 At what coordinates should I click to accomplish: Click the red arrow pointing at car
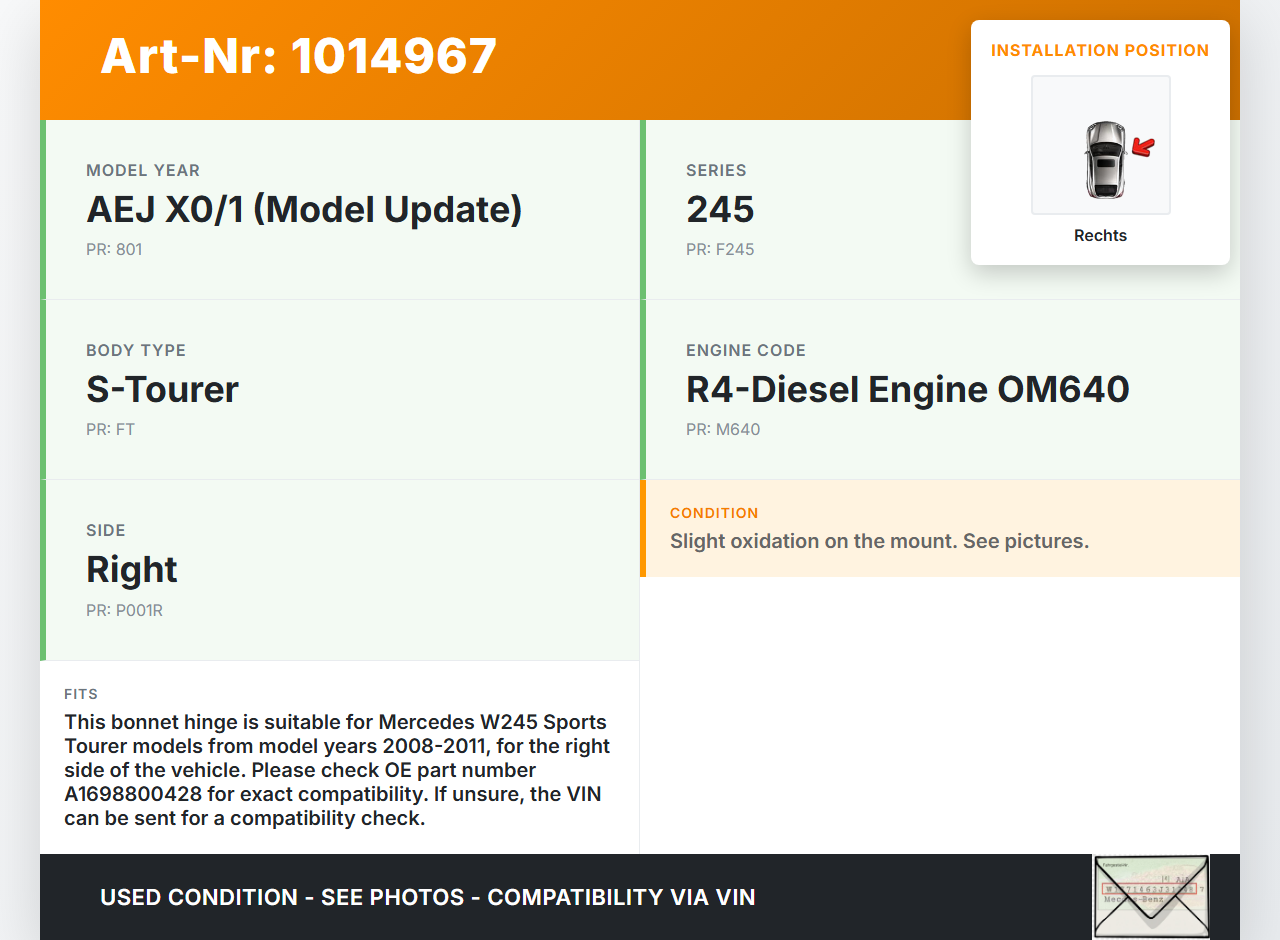pyautogui.click(x=1142, y=148)
